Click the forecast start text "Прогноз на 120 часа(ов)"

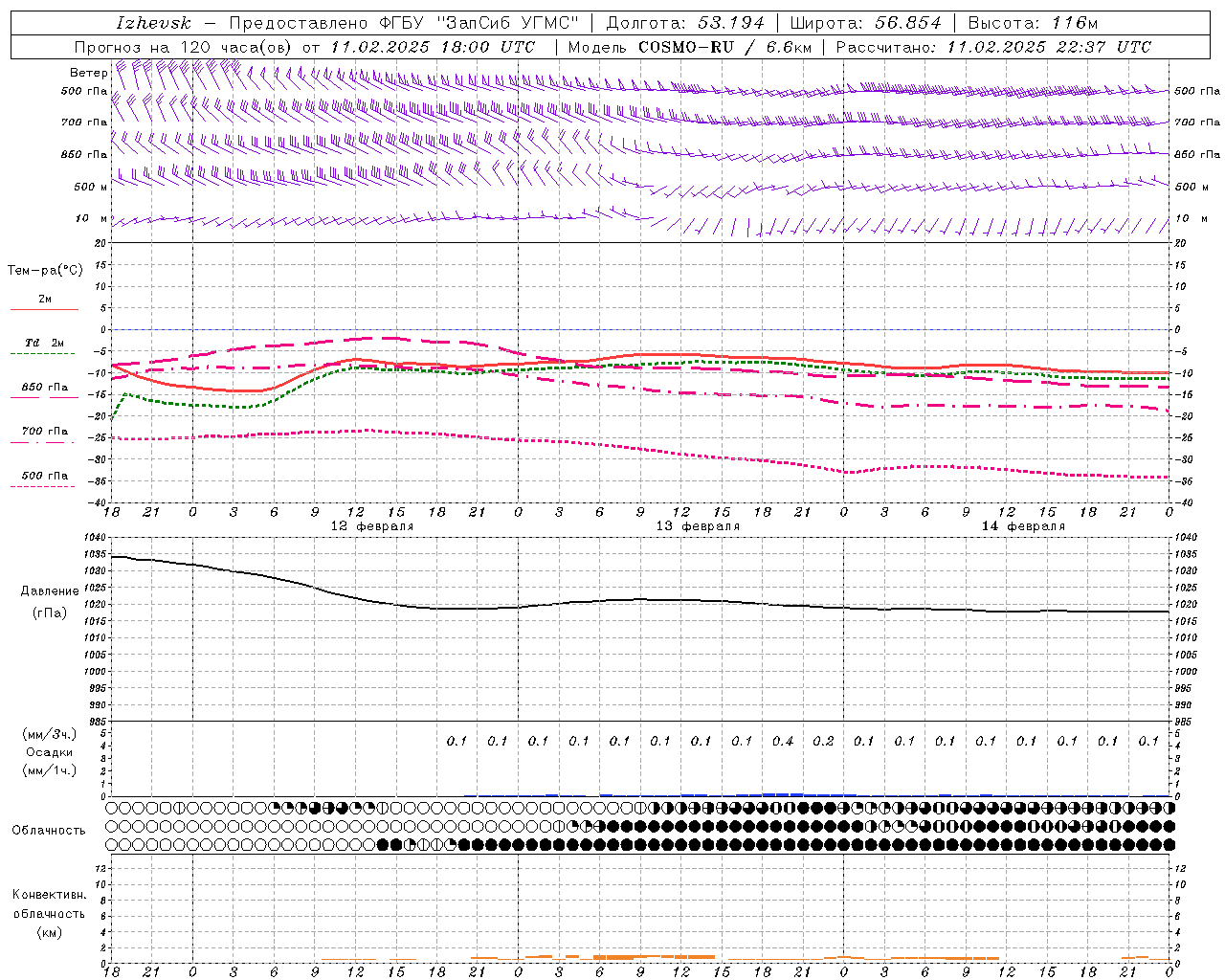184,47
